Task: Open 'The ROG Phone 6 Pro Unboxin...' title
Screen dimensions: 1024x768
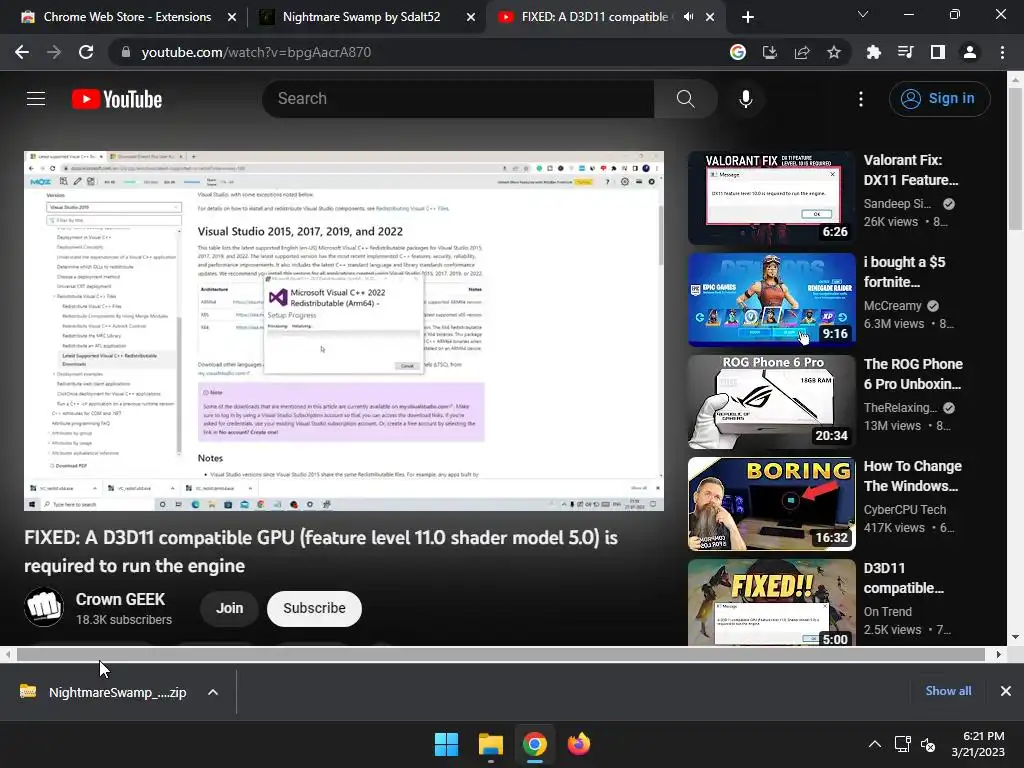Action: coord(913,374)
